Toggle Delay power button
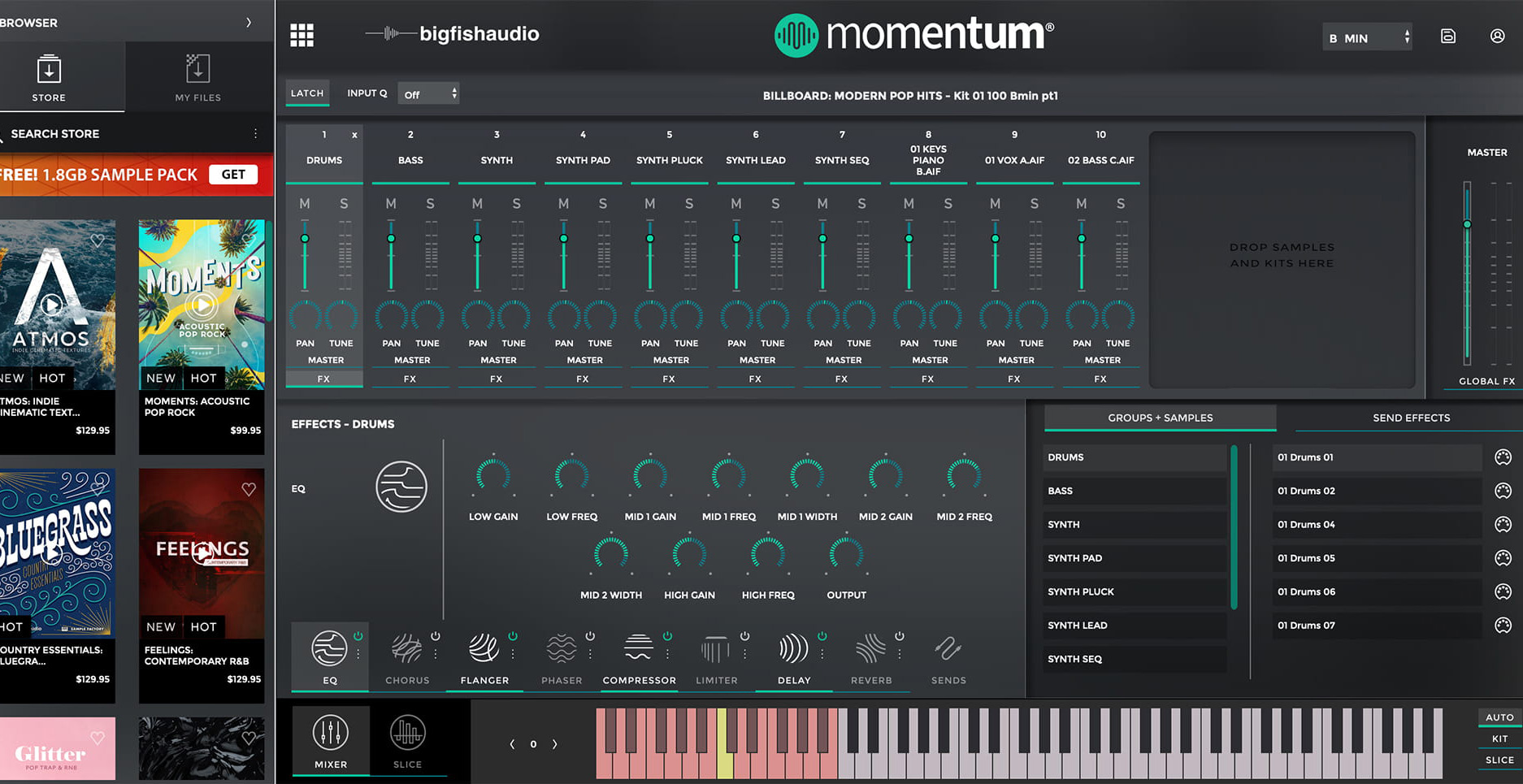The width and height of the screenshot is (1523, 784). 822,636
